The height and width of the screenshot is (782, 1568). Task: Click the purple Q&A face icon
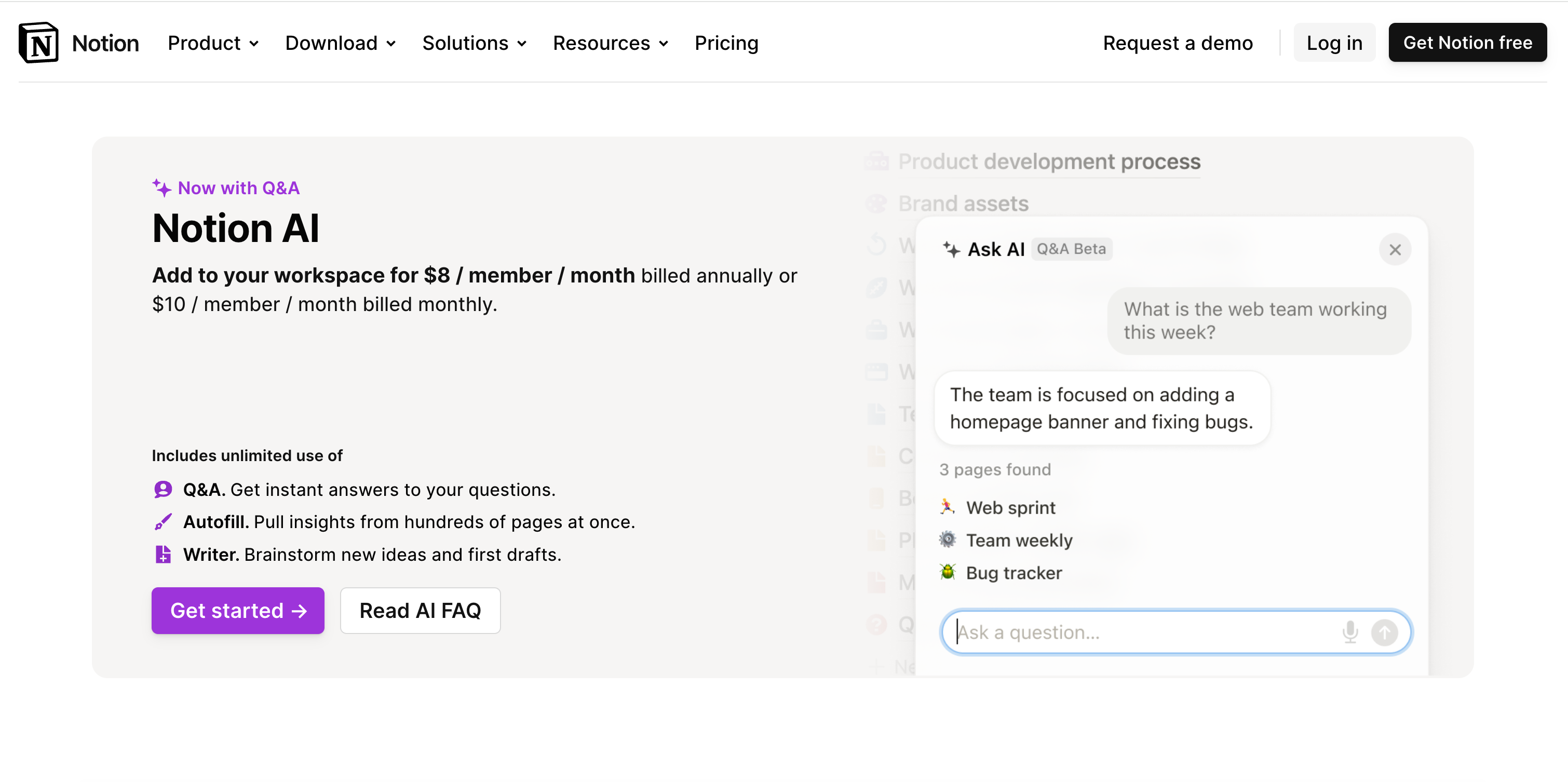163,489
